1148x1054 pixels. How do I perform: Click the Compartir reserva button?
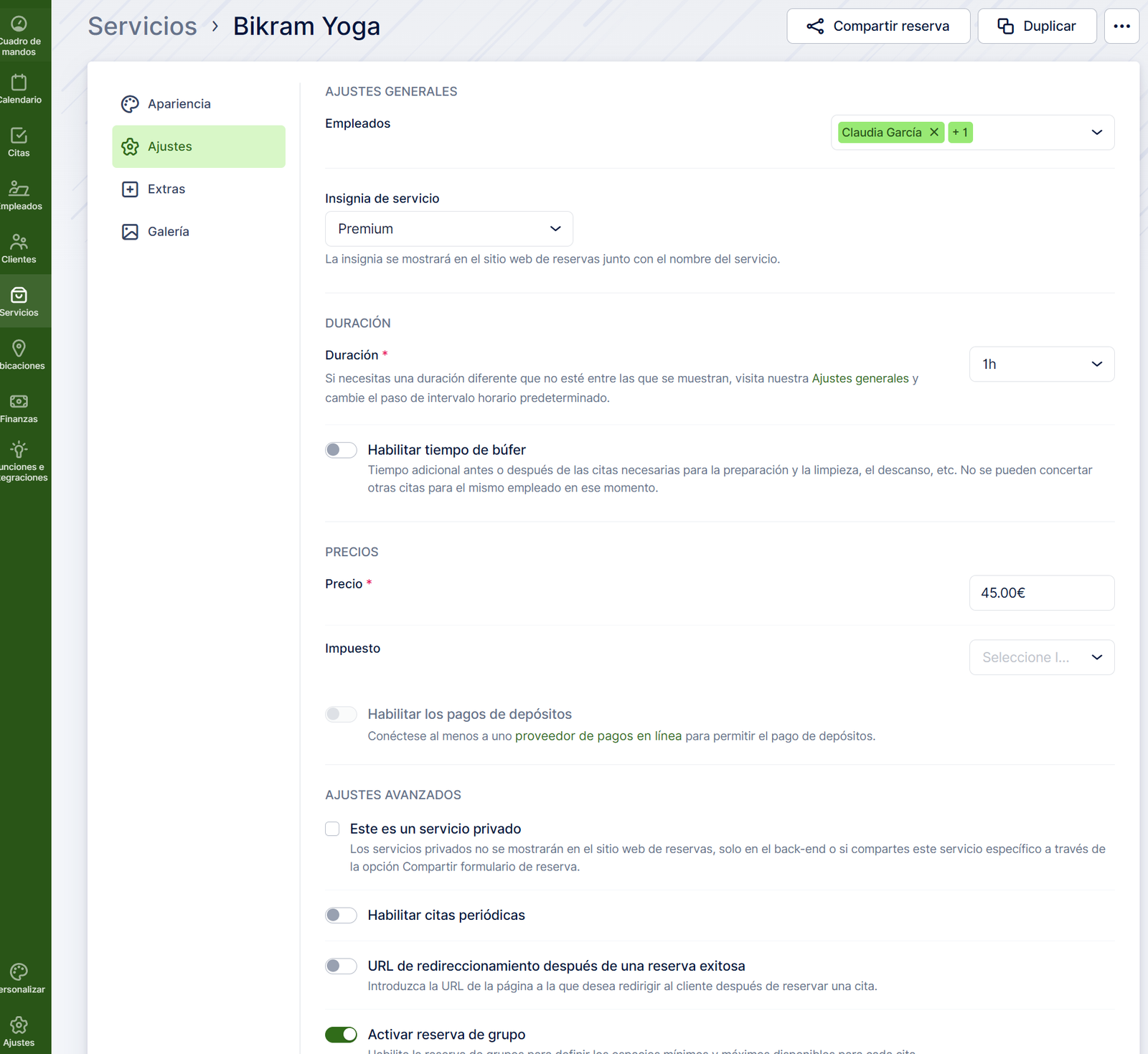pos(878,27)
